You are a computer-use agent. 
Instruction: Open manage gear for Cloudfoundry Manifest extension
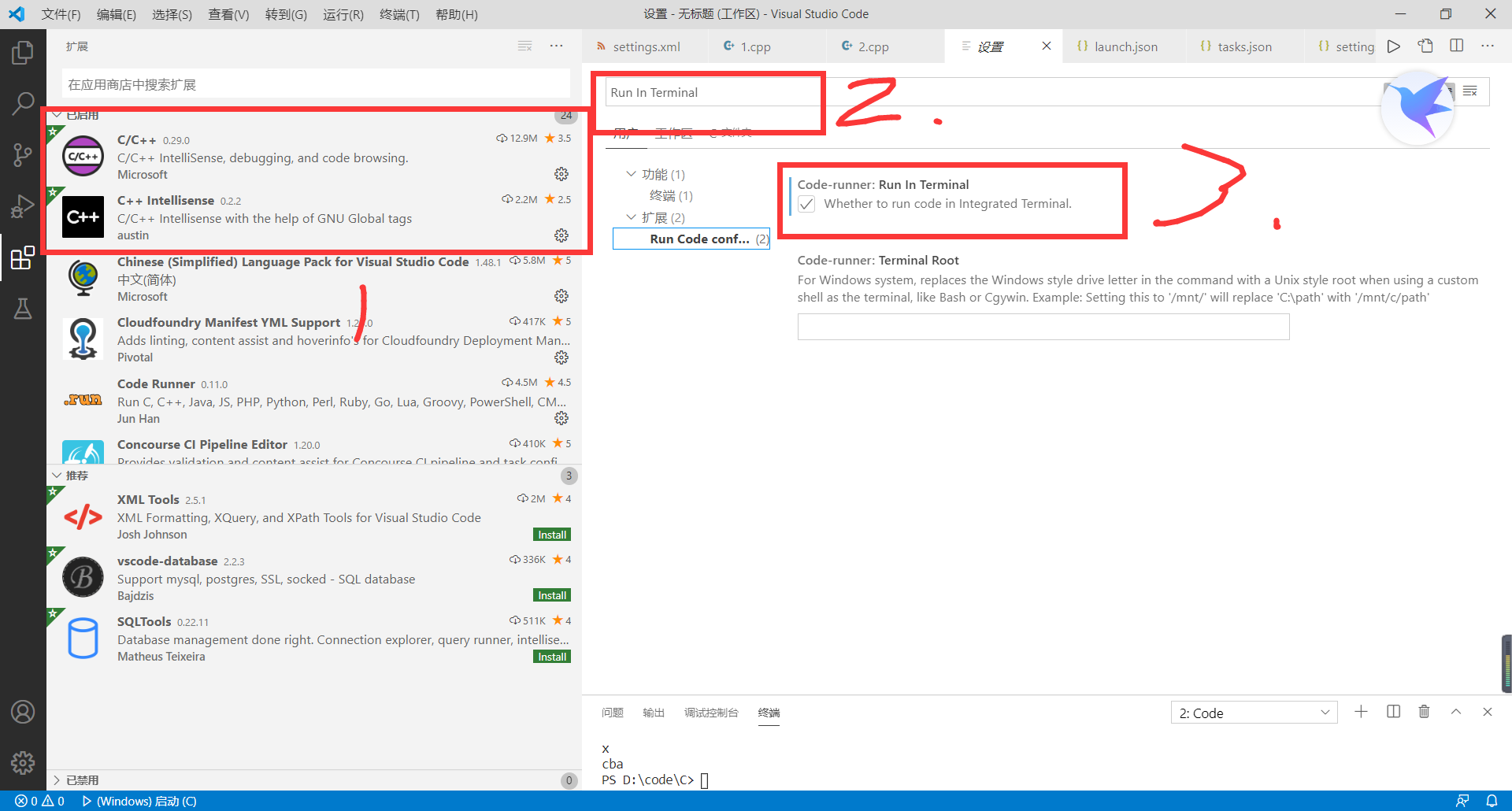point(561,357)
